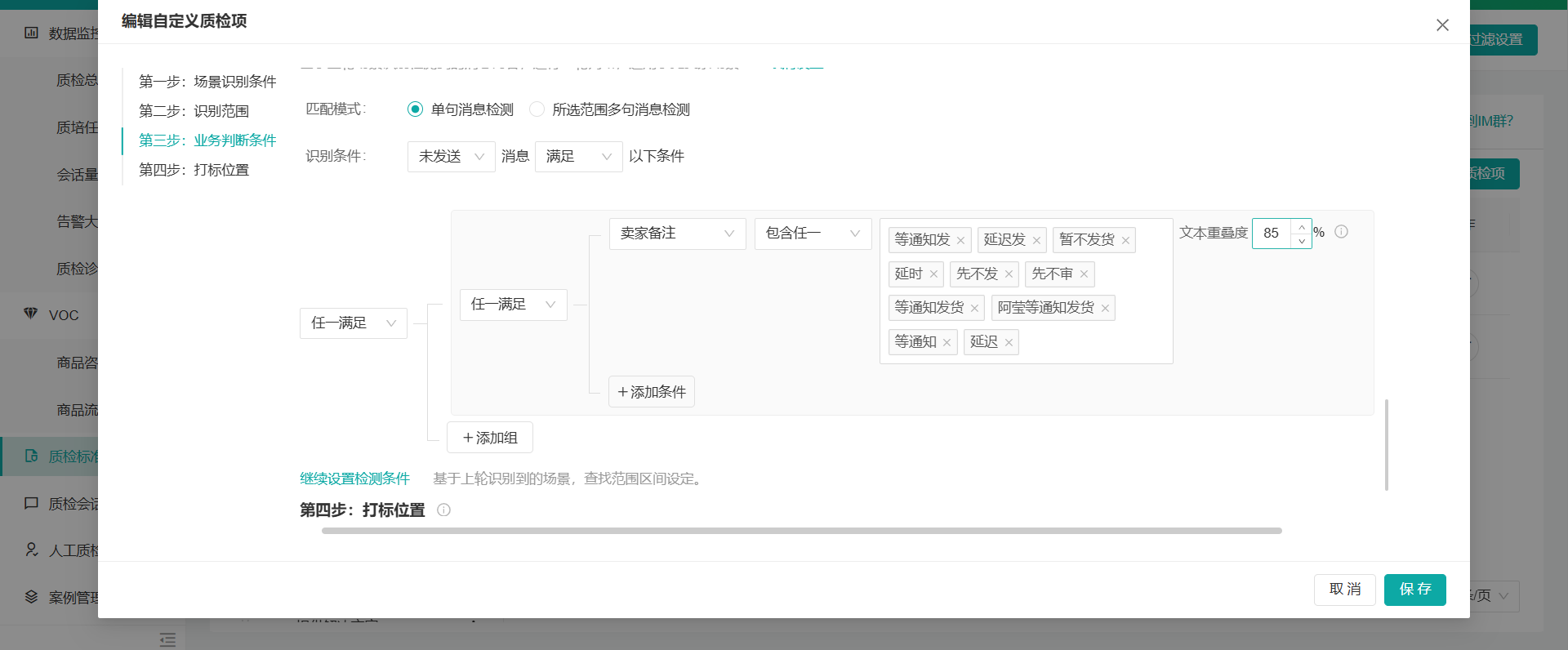Screen dimensions: 1568x650
Task: Remove the 延迟发 tag
Action: tap(1036, 240)
